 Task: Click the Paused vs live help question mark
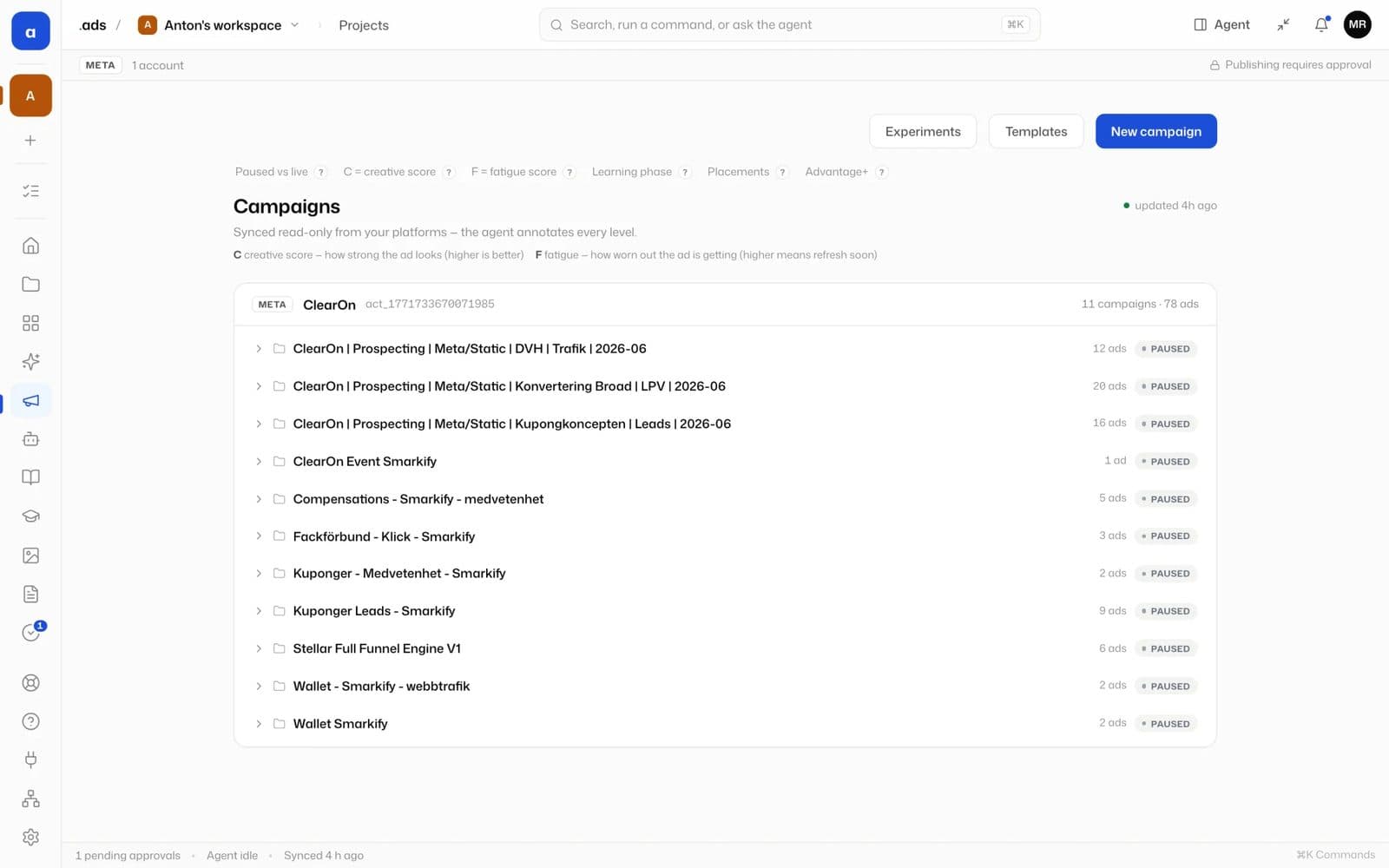coord(321,172)
